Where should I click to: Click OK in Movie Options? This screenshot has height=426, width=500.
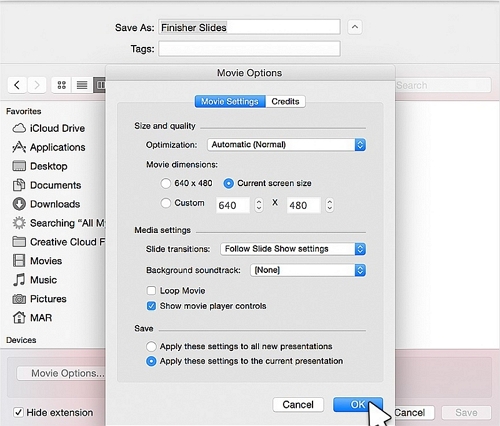[x=358, y=405]
